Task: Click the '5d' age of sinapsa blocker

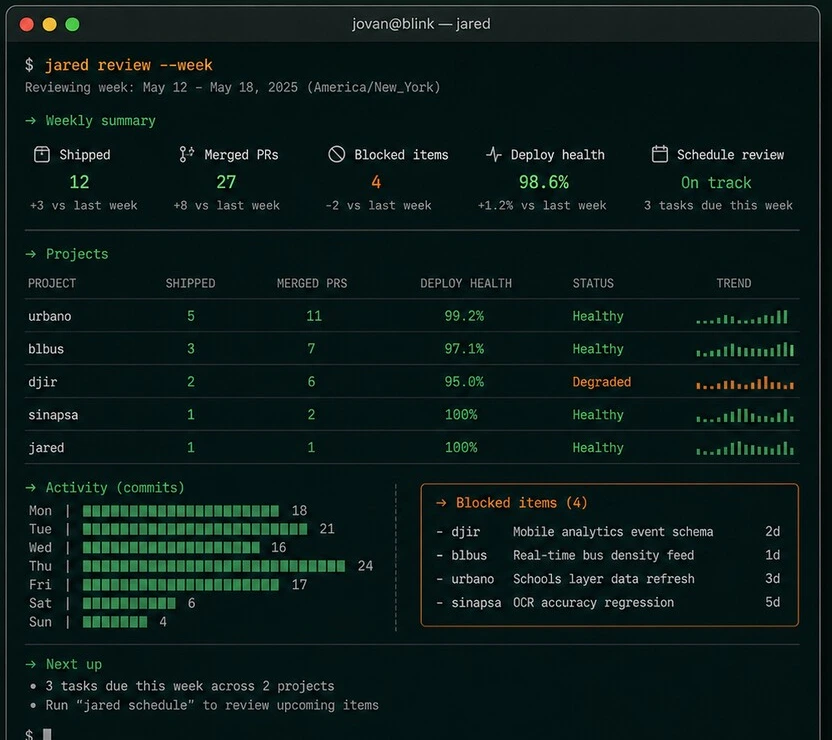Action: (773, 603)
